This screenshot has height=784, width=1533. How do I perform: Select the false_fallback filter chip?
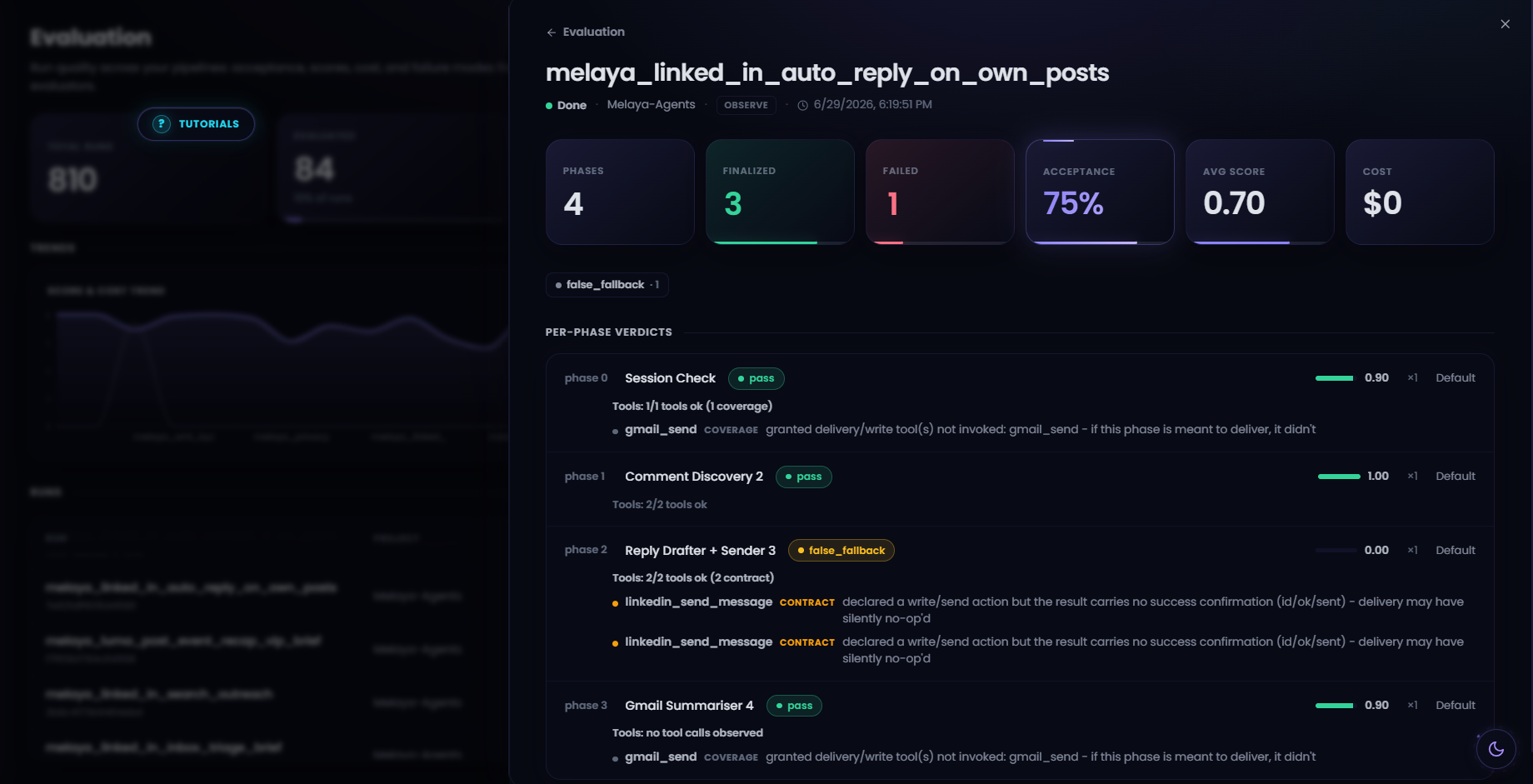click(x=607, y=285)
